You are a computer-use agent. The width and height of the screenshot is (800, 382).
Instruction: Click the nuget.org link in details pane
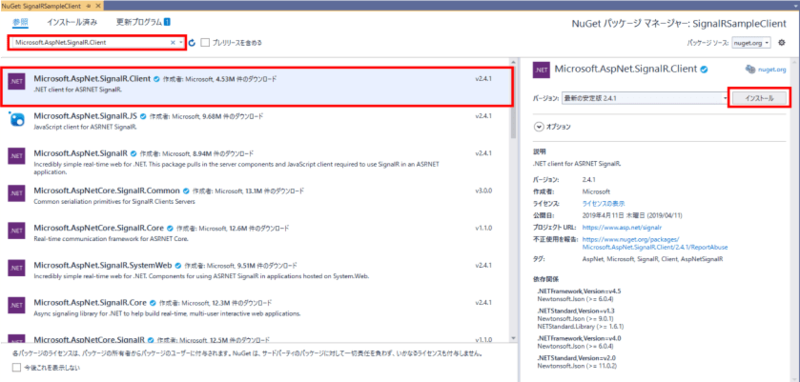[x=771, y=69]
